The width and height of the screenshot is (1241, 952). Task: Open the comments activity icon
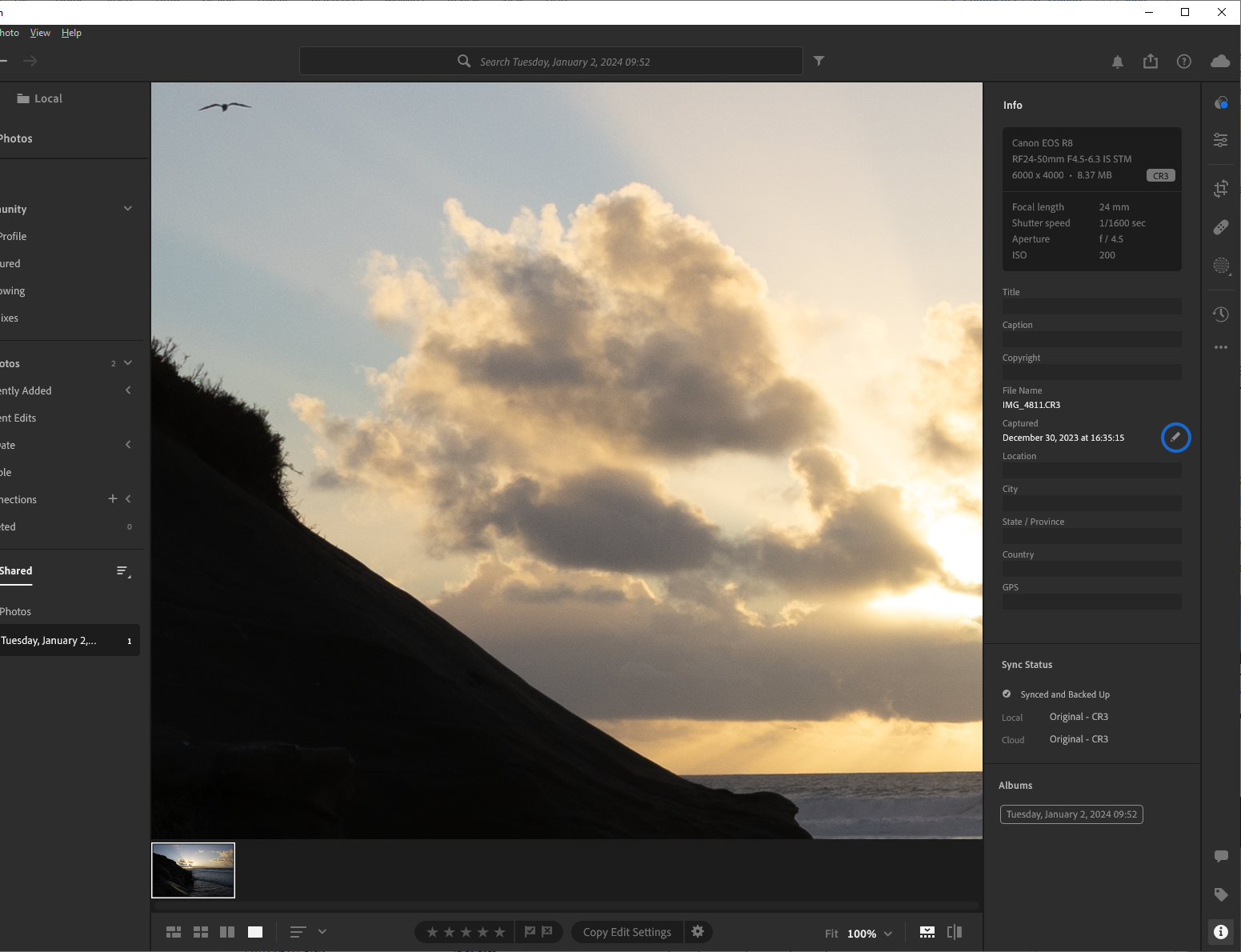(x=1221, y=856)
